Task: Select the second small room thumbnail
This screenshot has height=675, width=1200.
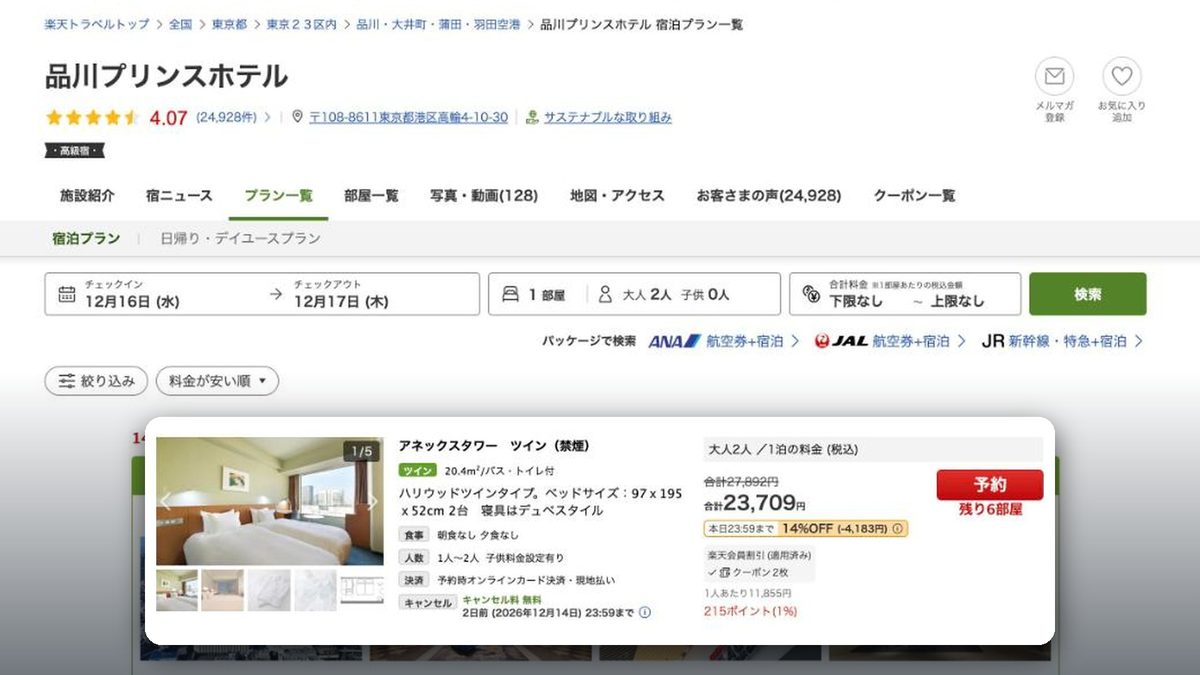Action: [222, 590]
